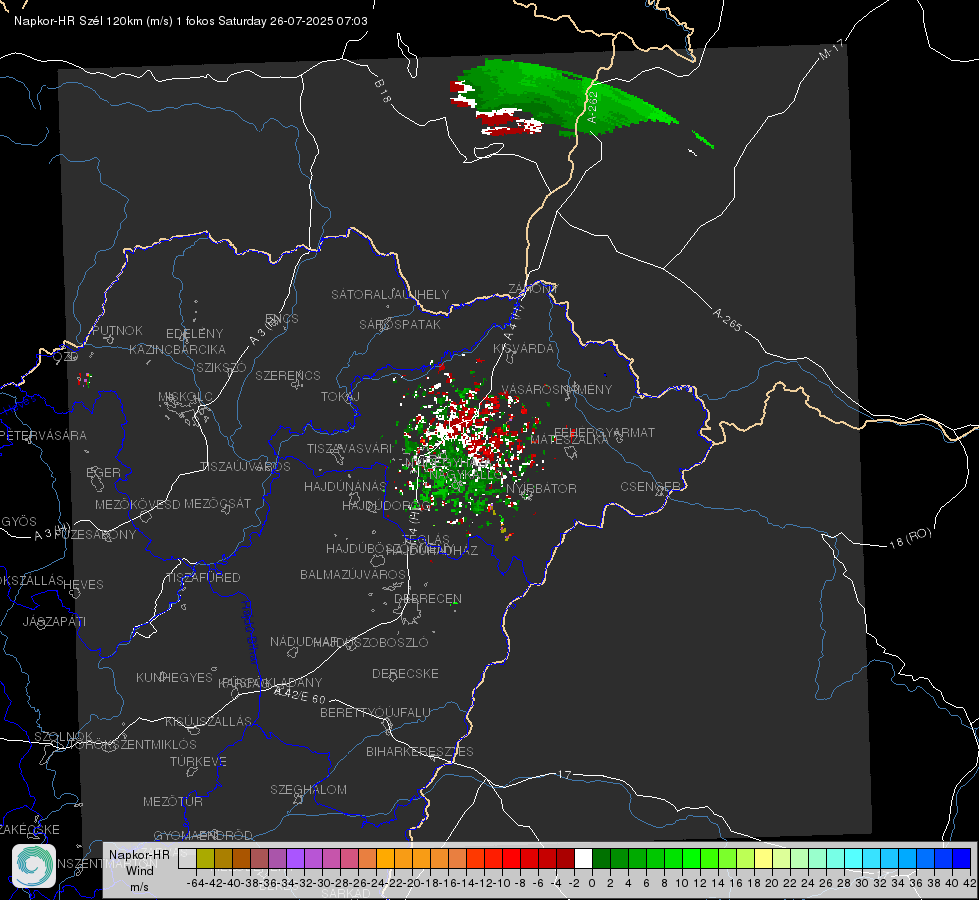Click the swirl logo icon at bottom-left
Screen dimensions: 979x900
[34, 866]
